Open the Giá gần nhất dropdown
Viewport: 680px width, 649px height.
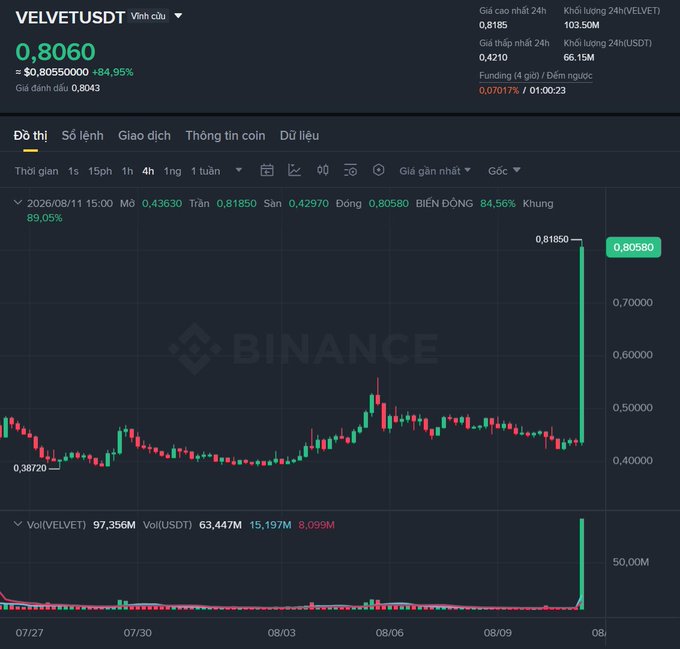coord(435,171)
